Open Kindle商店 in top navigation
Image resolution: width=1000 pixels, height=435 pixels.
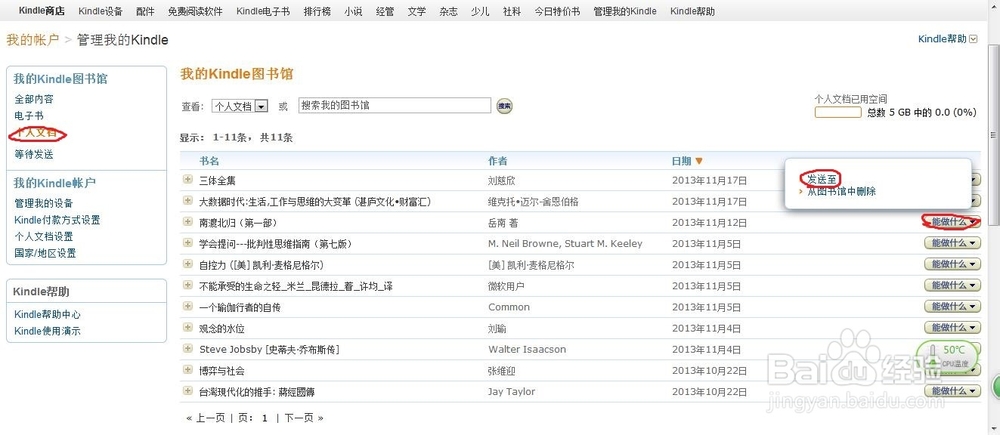coord(41,11)
